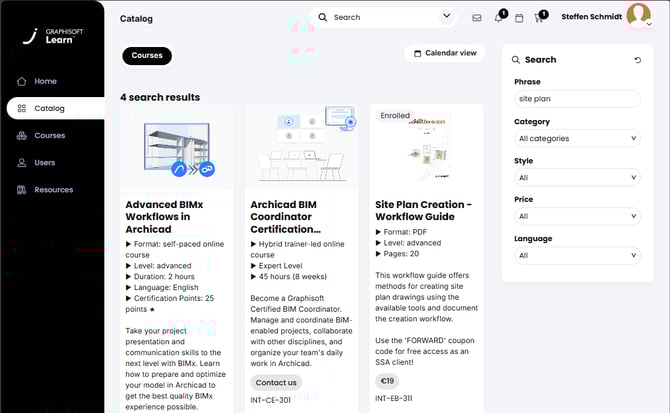This screenshot has height=413, width=670.
Task: Open the shopping cart icon
Action: tap(540, 17)
